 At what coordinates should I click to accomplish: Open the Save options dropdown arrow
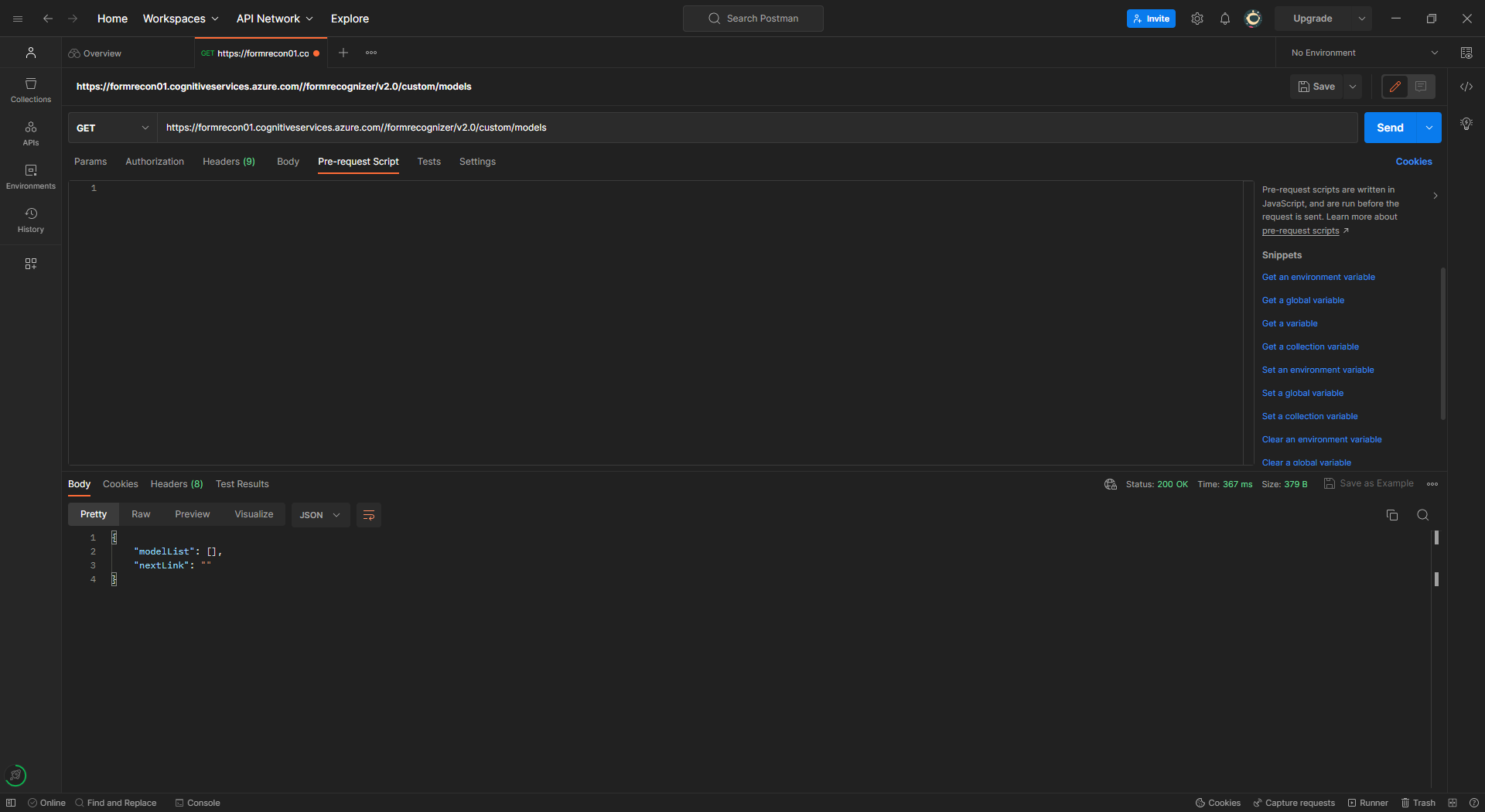pos(1353,87)
